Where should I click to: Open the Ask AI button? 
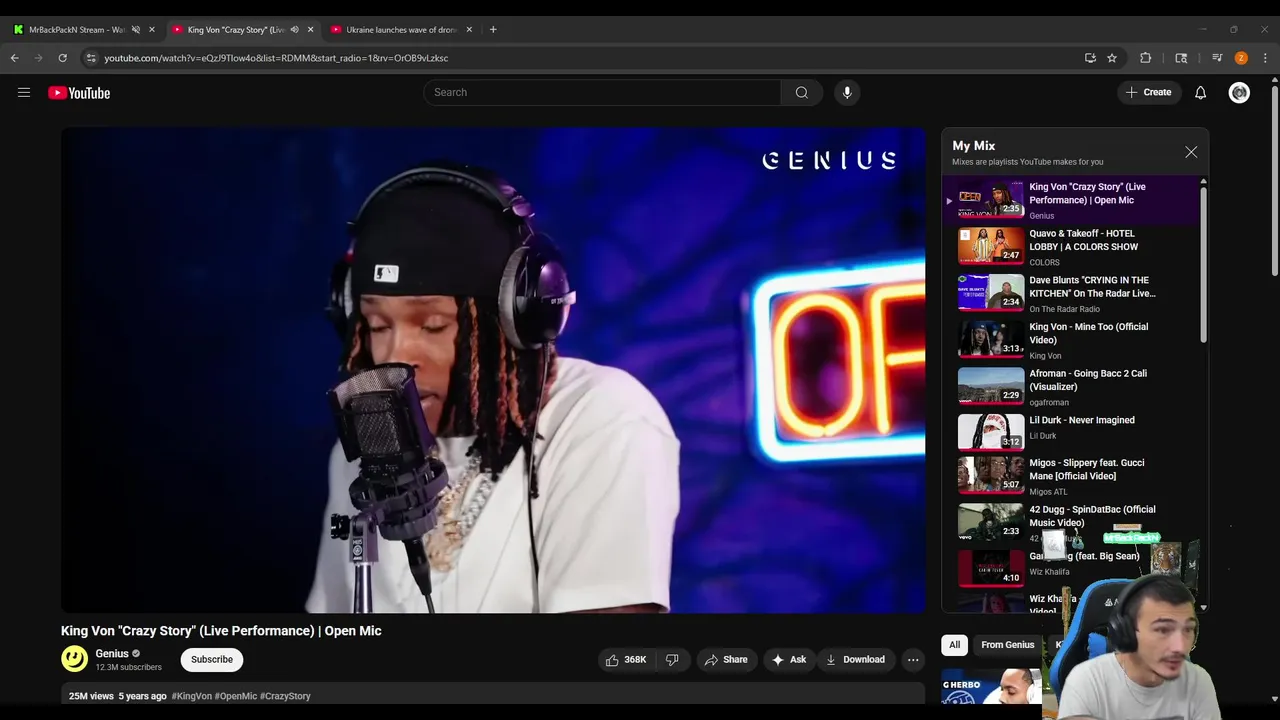pos(788,660)
